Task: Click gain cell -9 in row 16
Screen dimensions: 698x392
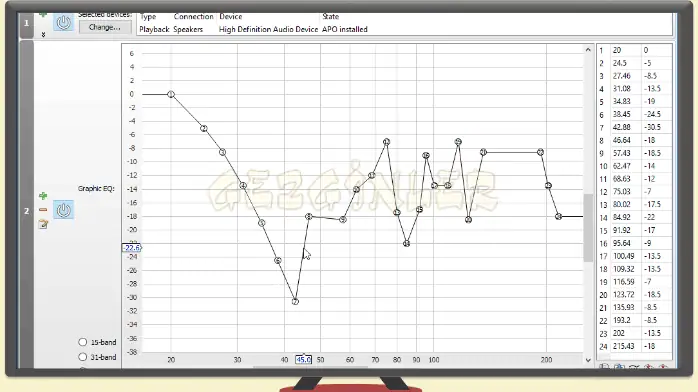Action: pos(656,243)
